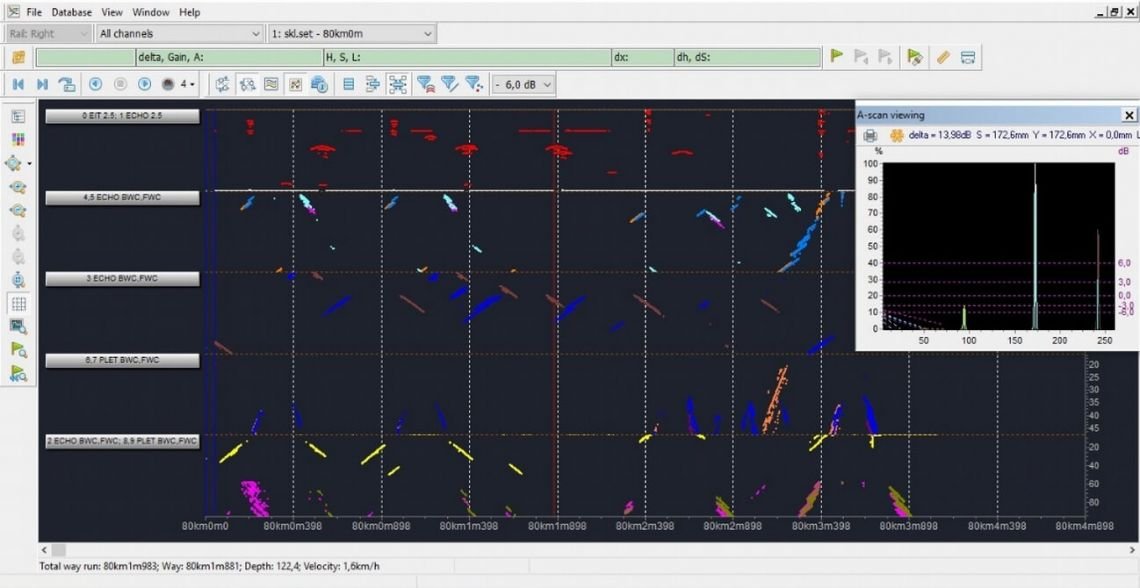Image resolution: width=1140 pixels, height=588 pixels.
Task: Open the All channels dropdown
Action: point(180,34)
